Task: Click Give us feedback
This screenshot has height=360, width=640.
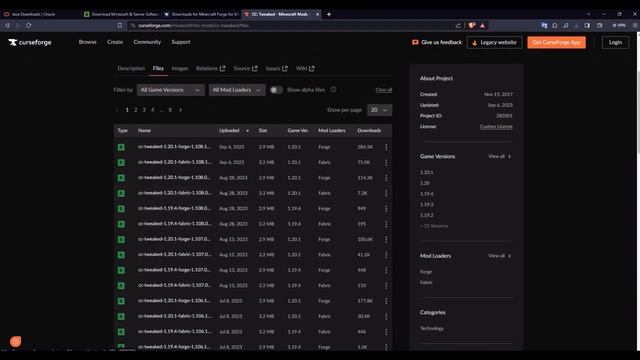Action: point(437,42)
